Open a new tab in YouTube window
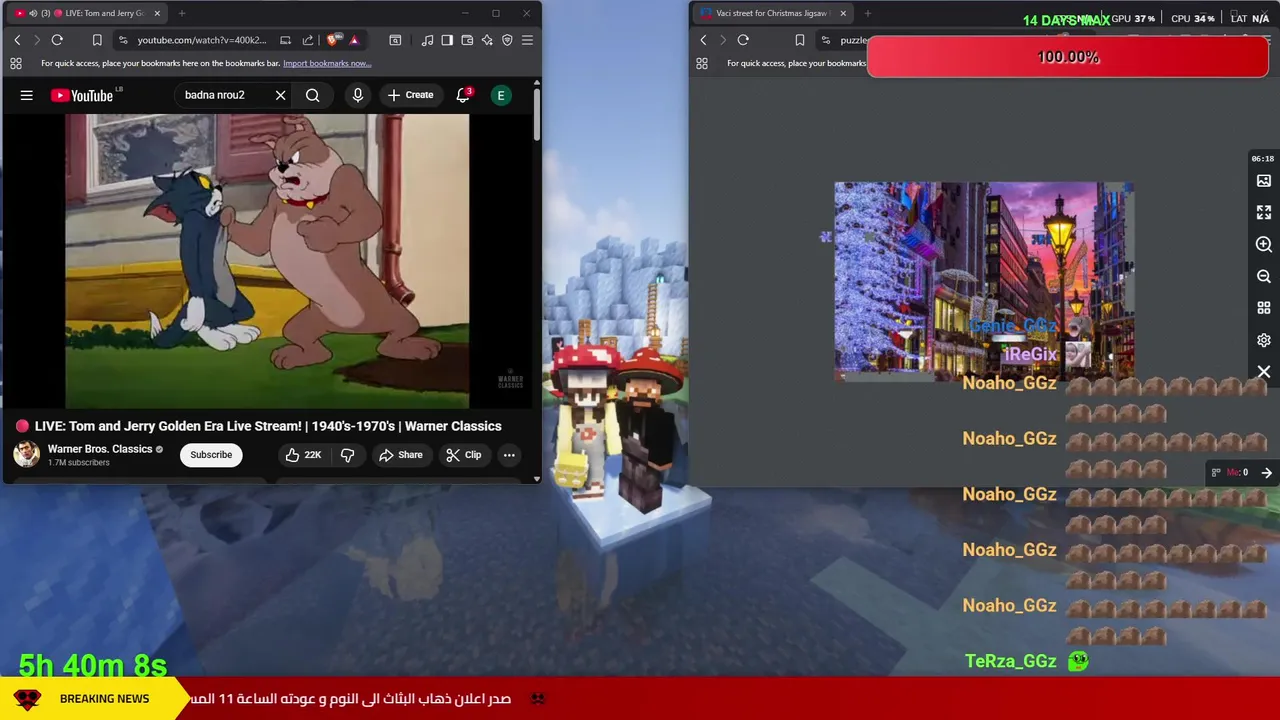1280x720 pixels. [x=182, y=13]
